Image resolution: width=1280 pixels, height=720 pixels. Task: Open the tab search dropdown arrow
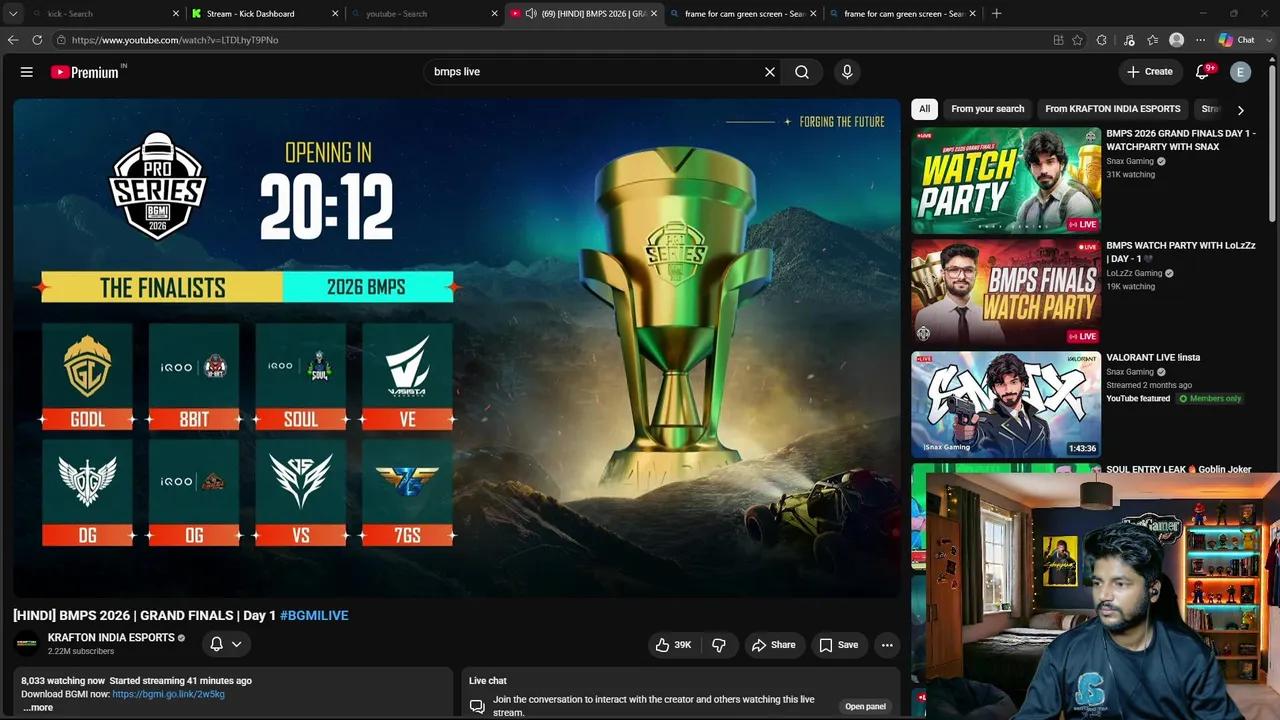pyautogui.click(x=13, y=14)
